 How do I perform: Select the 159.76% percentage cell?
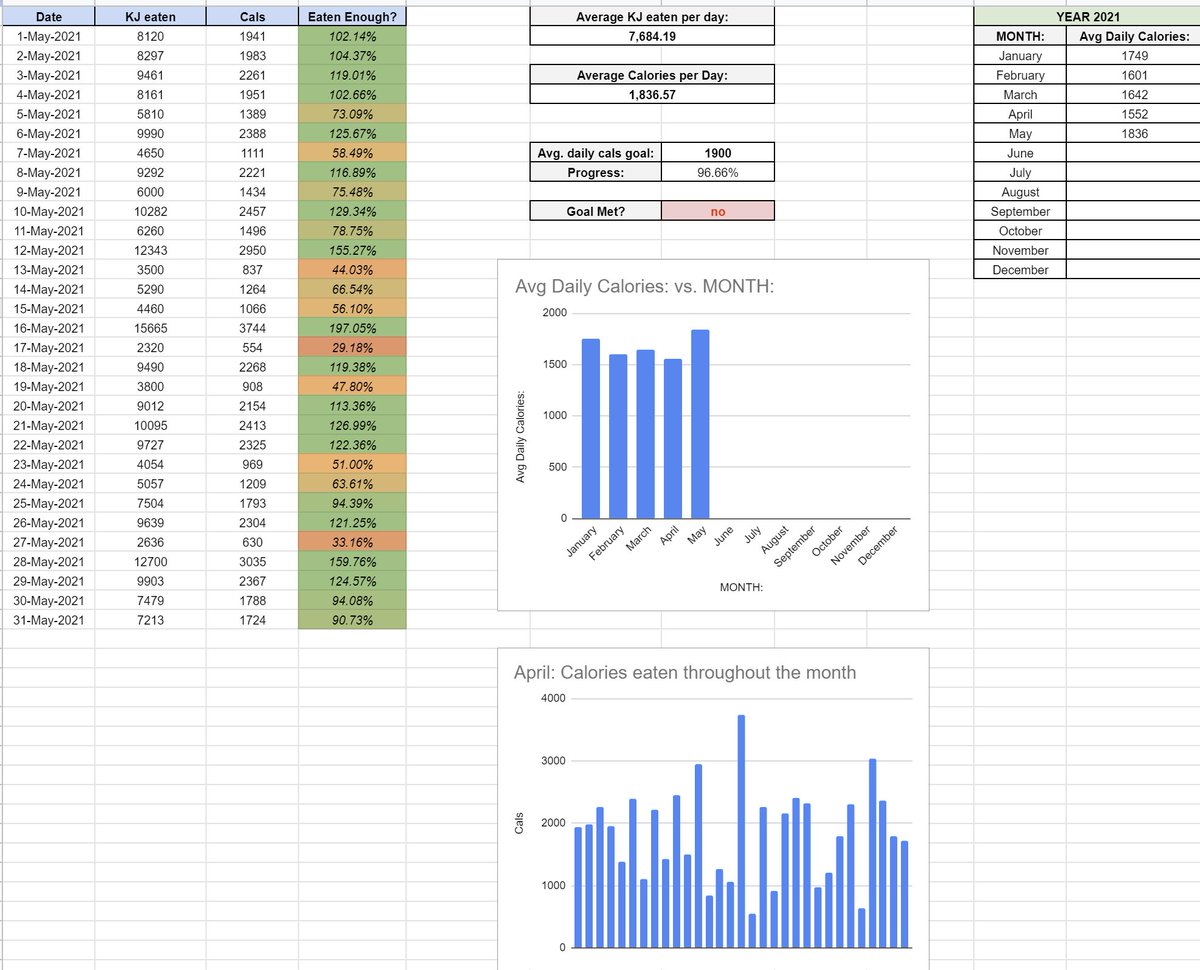click(x=352, y=562)
